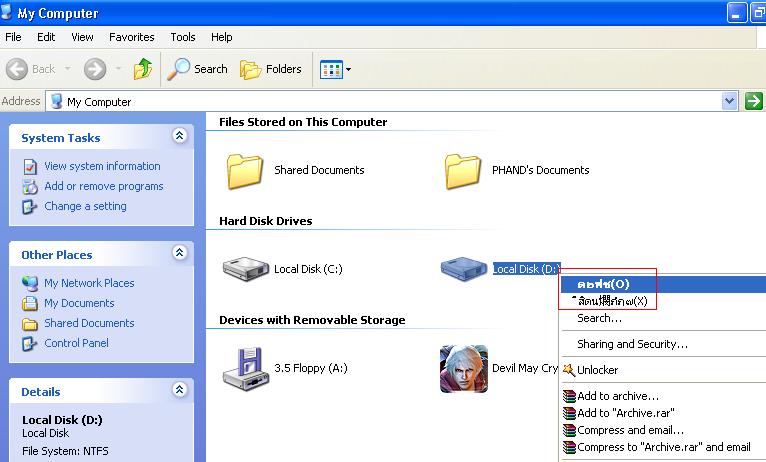Open Shared Documents link in Other Places

coord(89,323)
